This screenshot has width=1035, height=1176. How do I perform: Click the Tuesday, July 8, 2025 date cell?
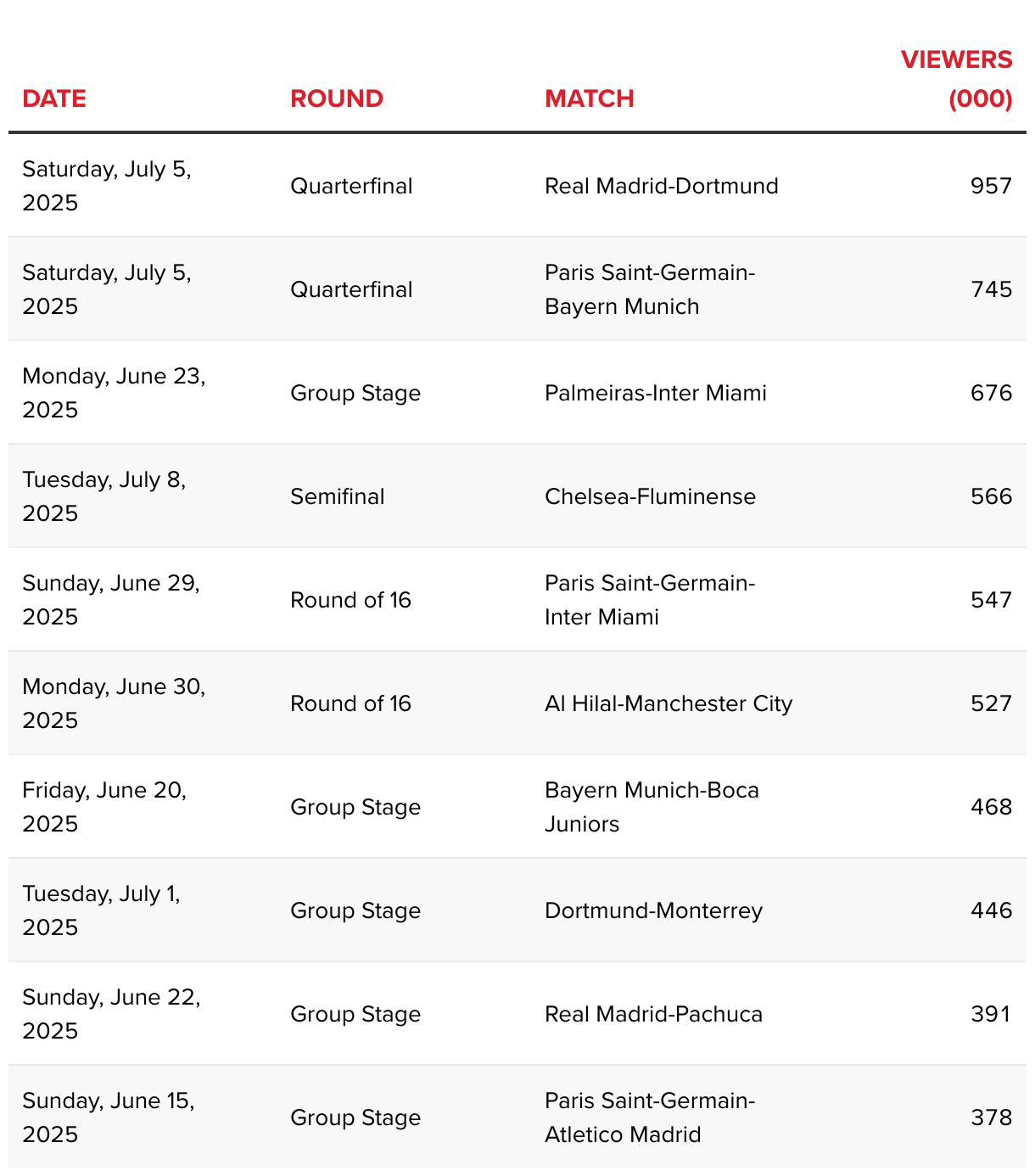click(104, 496)
